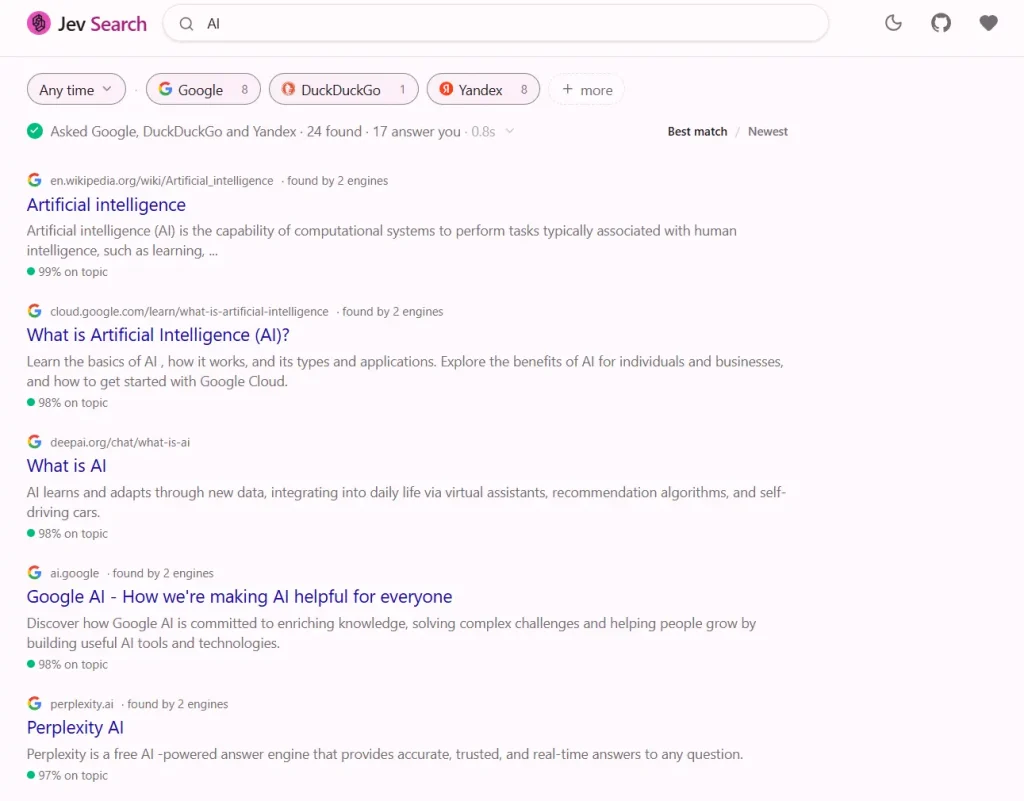This screenshot has width=1024, height=801.
Task: Open What is Artificial Intelligence (AI)? result
Action: coord(158,335)
